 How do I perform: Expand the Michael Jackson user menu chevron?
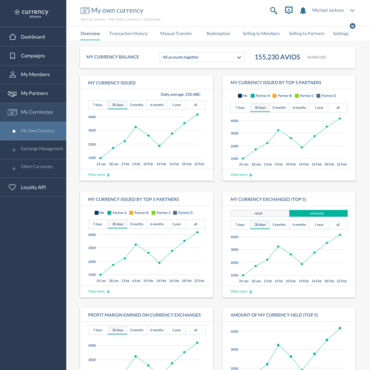[352, 11]
